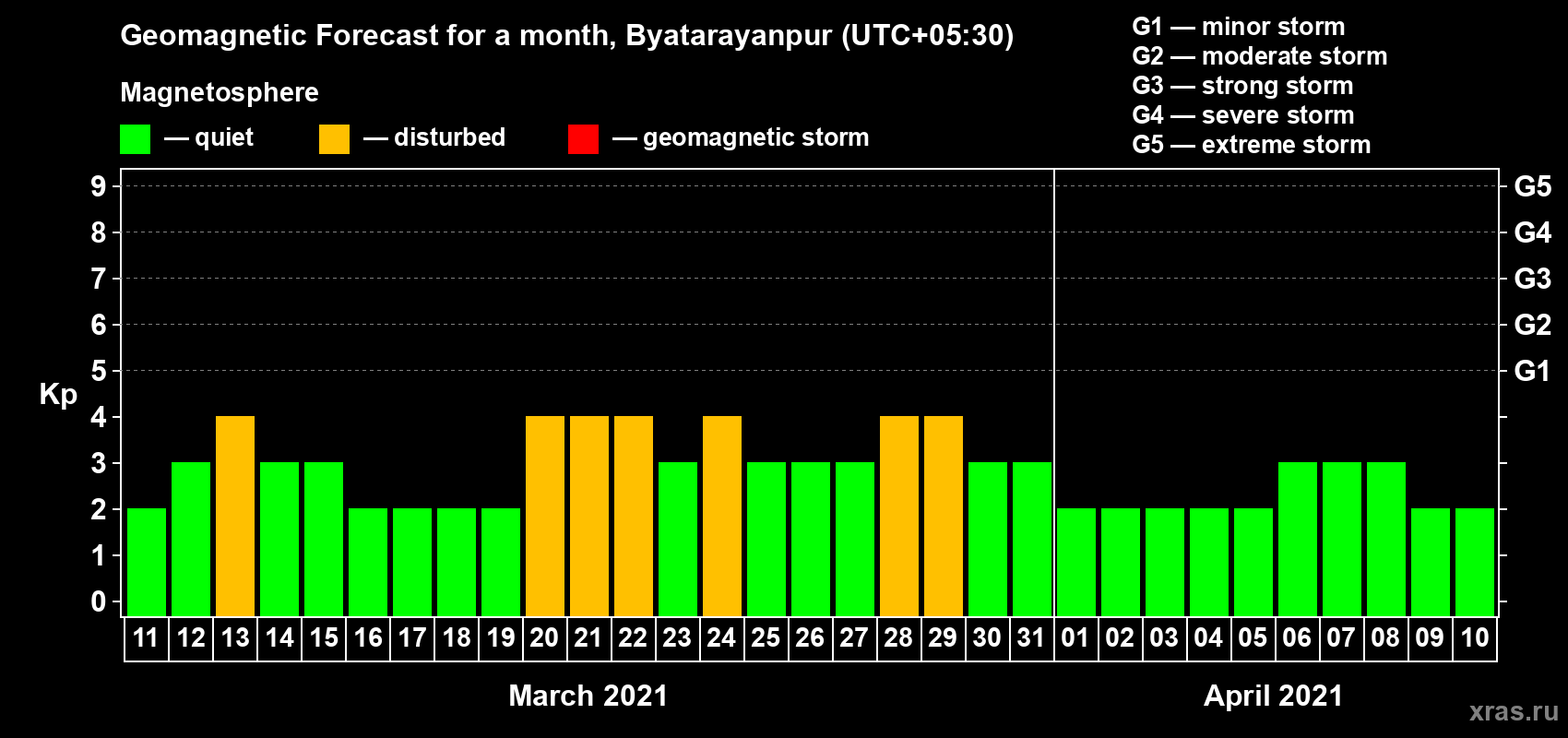This screenshot has height=738, width=1568.
Task: Click the red geomagnetic storm legend swatch
Action: pos(583,139)
